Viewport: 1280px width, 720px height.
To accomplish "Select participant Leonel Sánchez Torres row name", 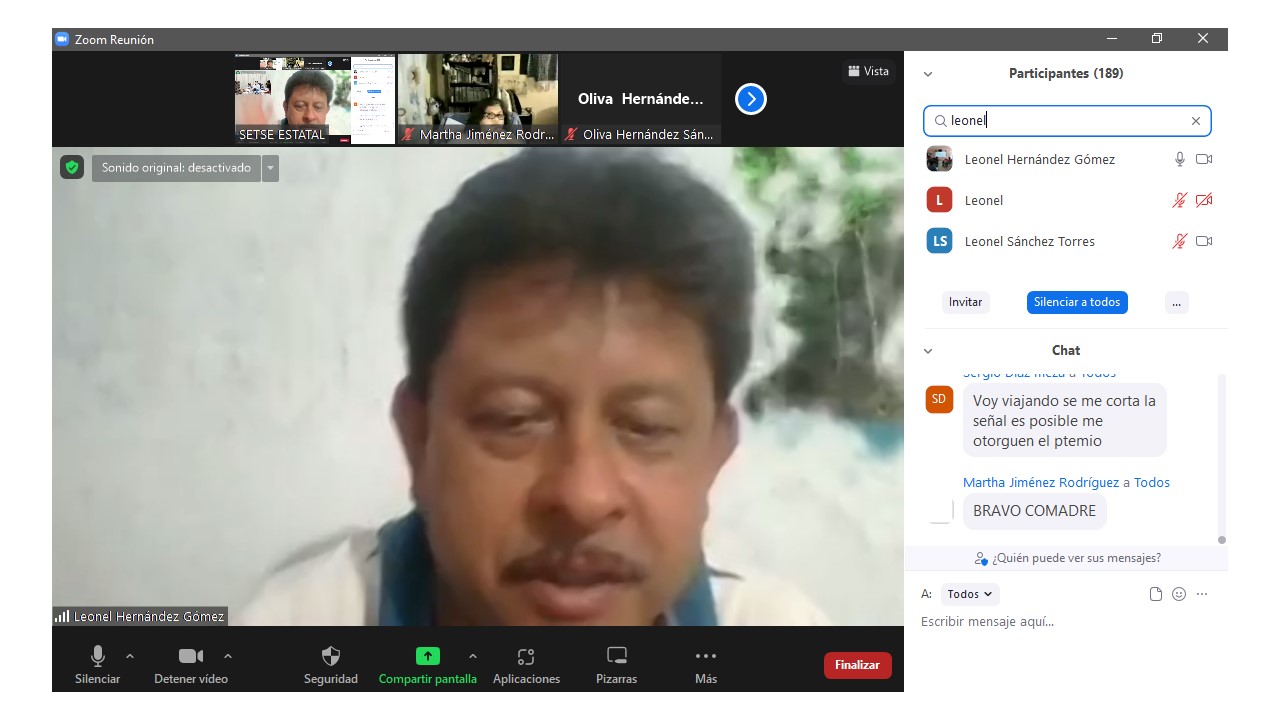I will [x=1030, y=241].
